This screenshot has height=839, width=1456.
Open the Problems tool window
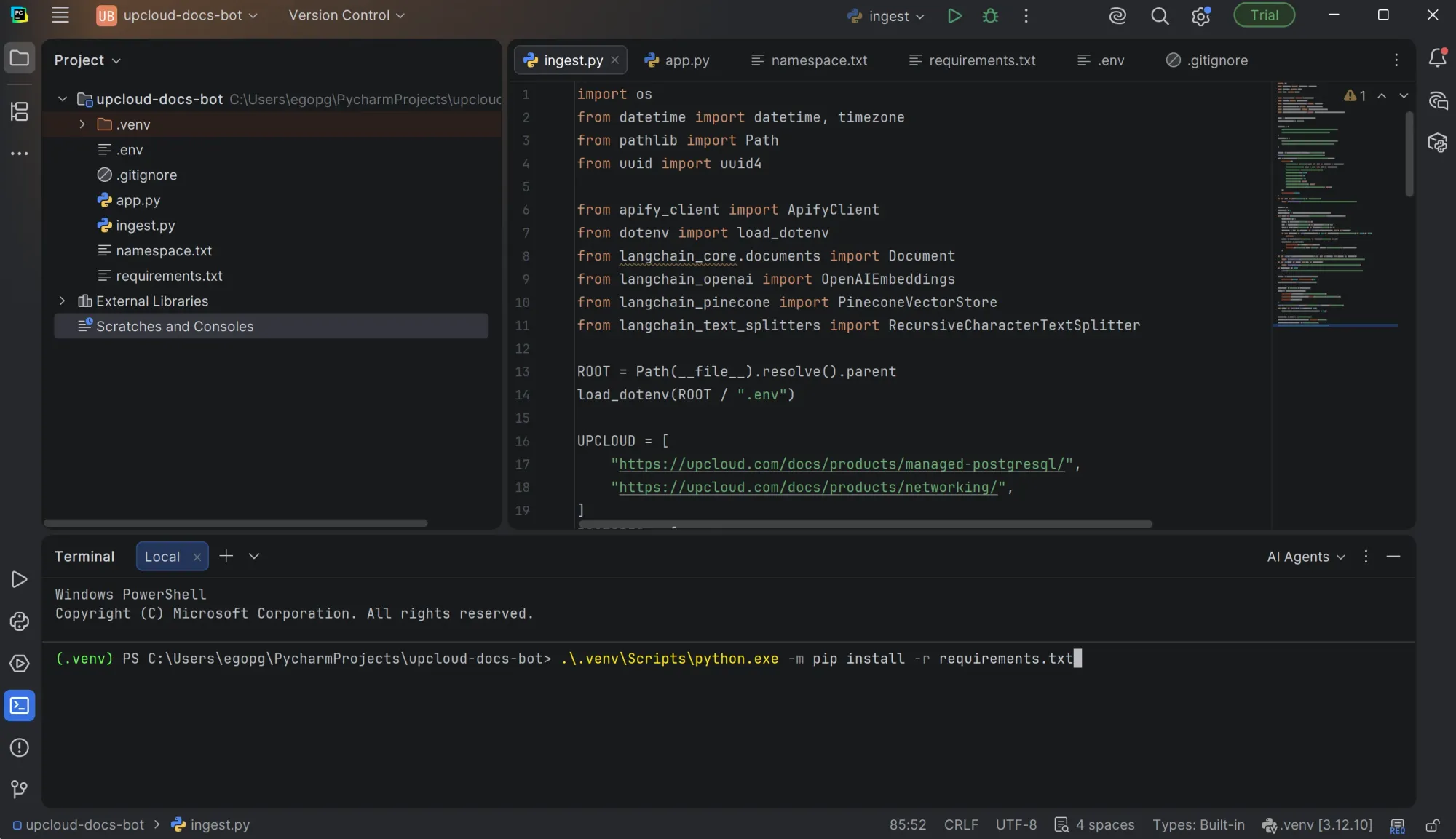[20, 748]
